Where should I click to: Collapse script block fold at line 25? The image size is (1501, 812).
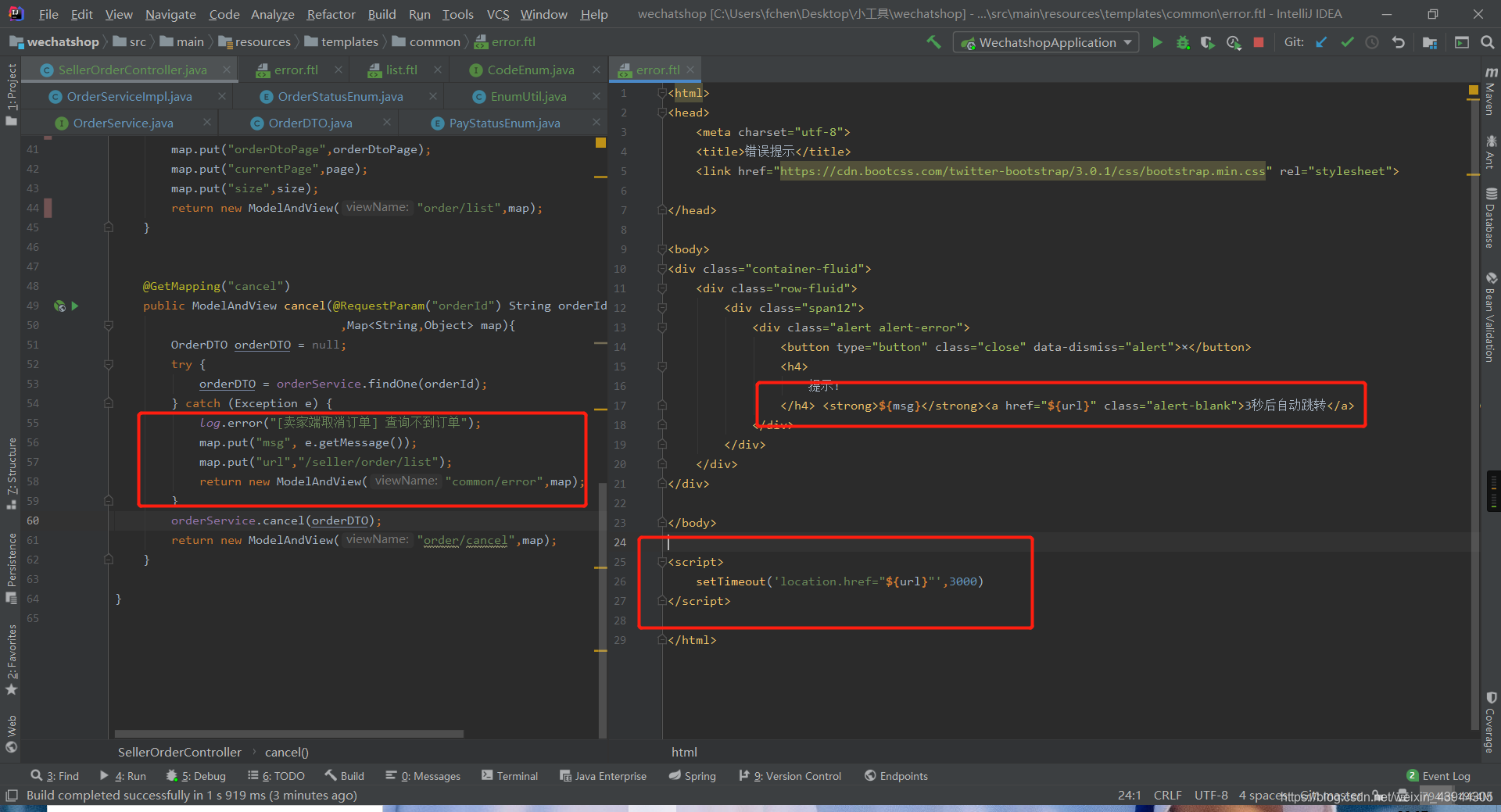point(662,562)
